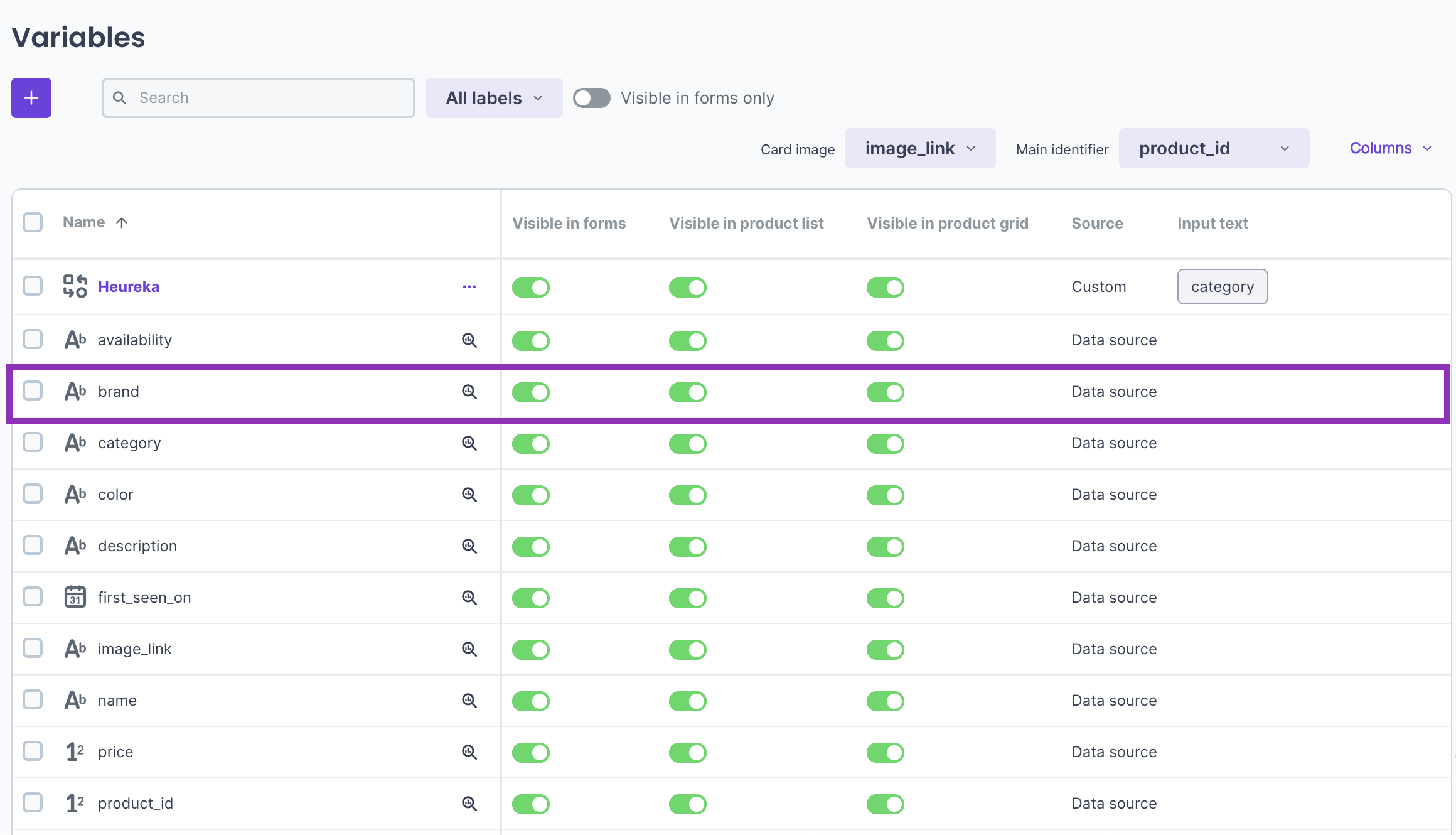Open the Columns menu
The width and height of the screenshot is (1456, 835).
pos(1390,149)
